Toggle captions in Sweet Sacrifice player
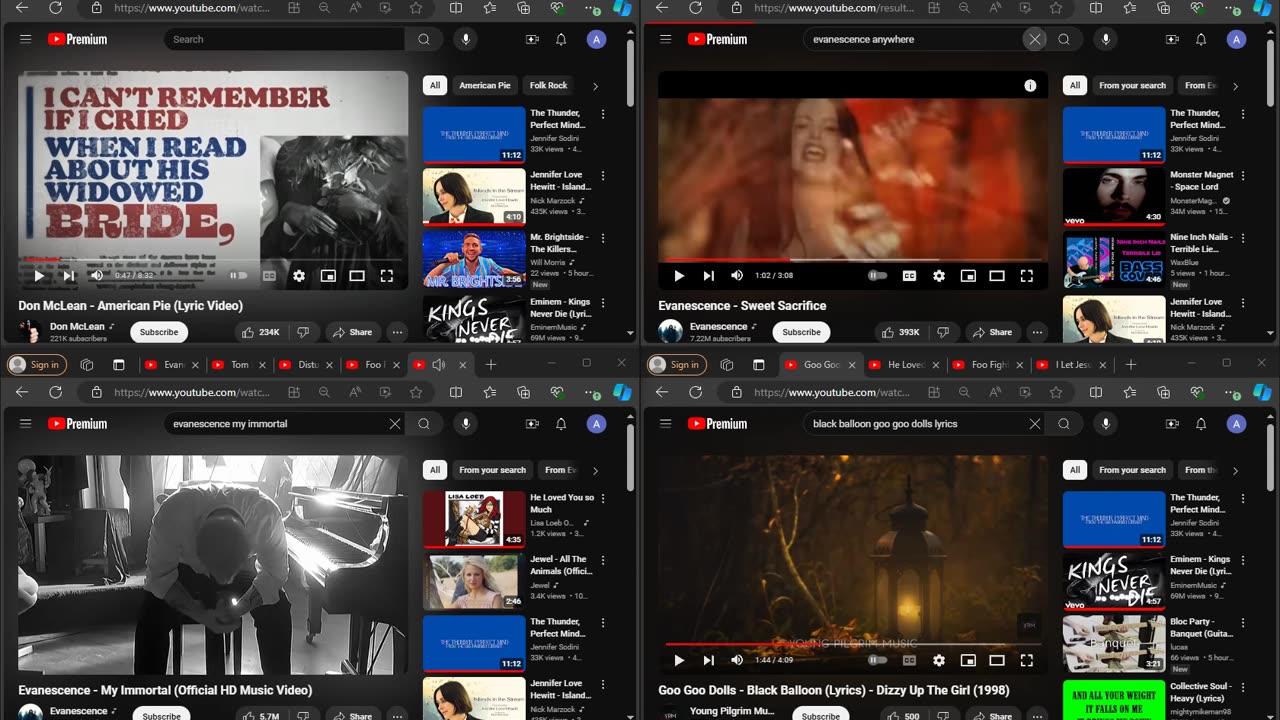This screenshot has width=1280, height=720. click(x=909, y=276)
